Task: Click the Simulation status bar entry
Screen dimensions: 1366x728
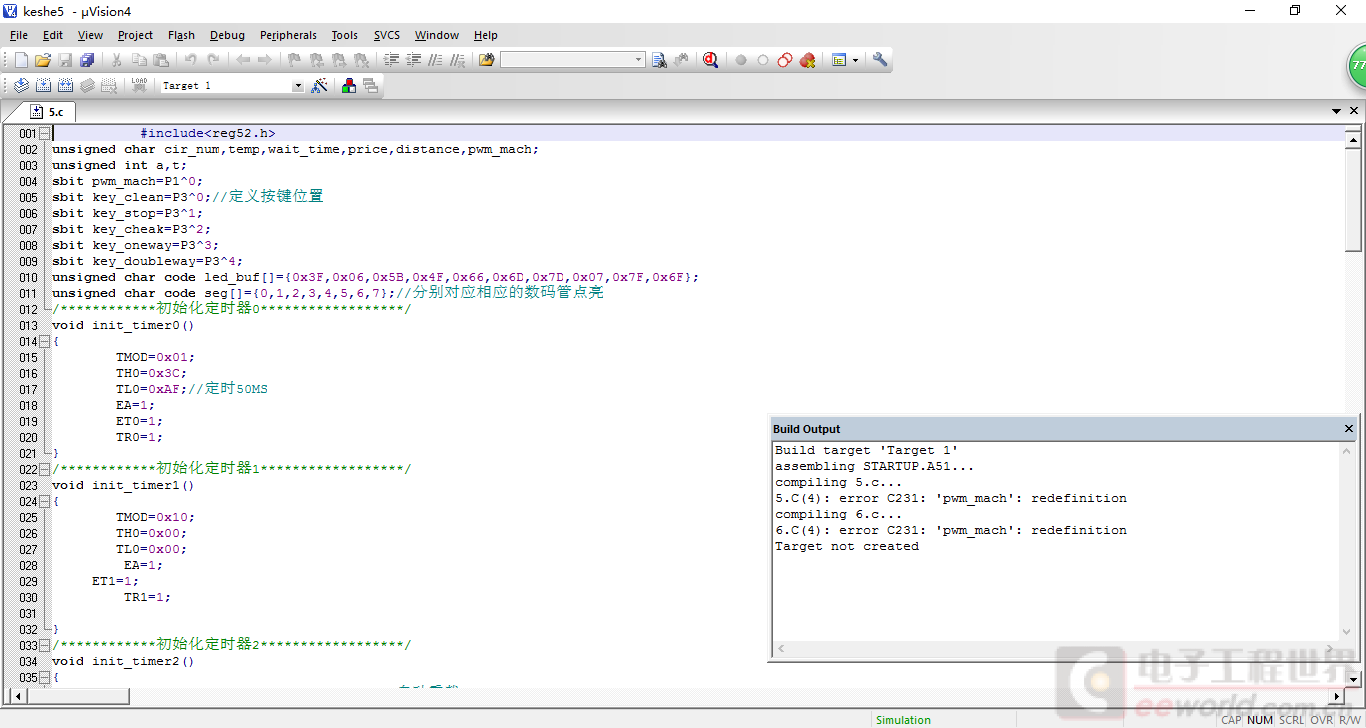Action: (903, 720)
